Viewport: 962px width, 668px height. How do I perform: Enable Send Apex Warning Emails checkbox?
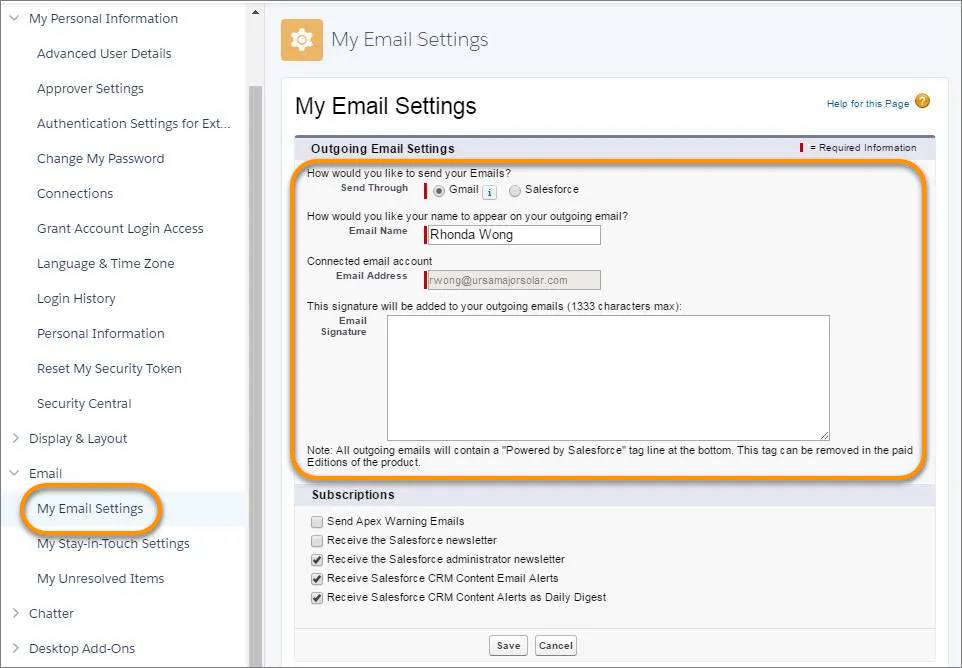coord(317,522)
